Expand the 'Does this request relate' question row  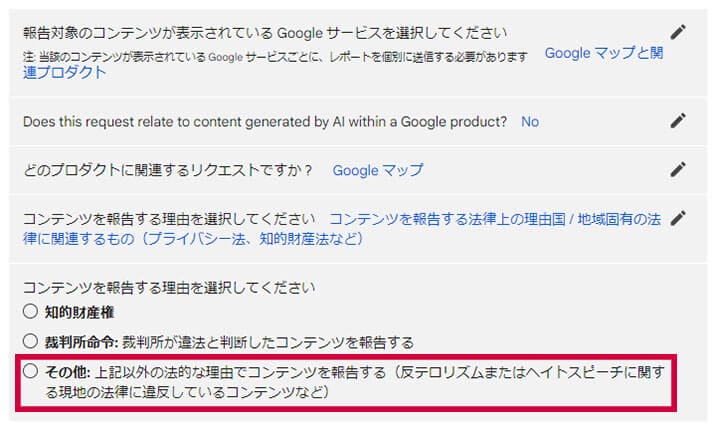(x=264, y=122)
